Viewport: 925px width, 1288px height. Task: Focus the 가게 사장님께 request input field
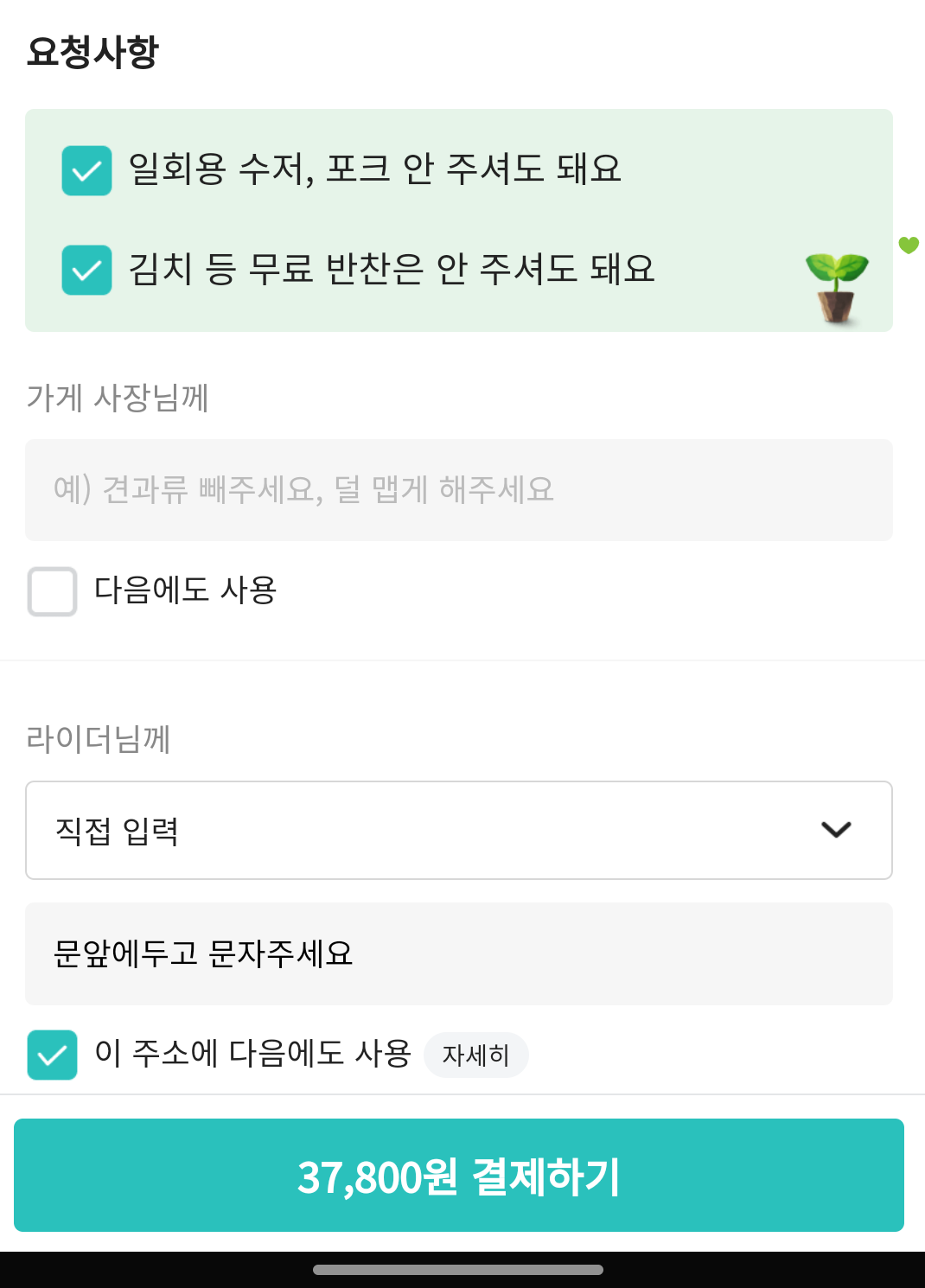(458, 490)
